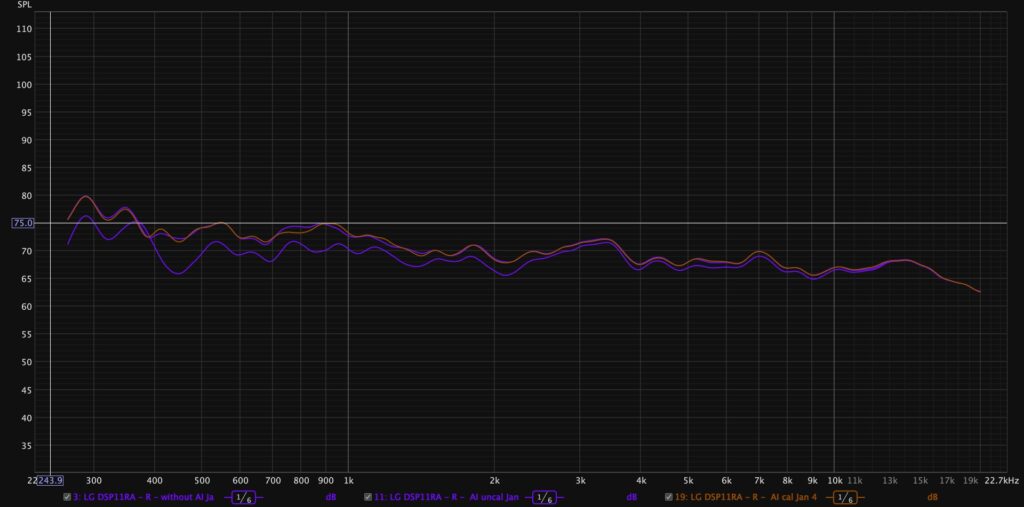Toggle the '11: LG DSP11RA AI uncal' checkbox

pos(368,497)
